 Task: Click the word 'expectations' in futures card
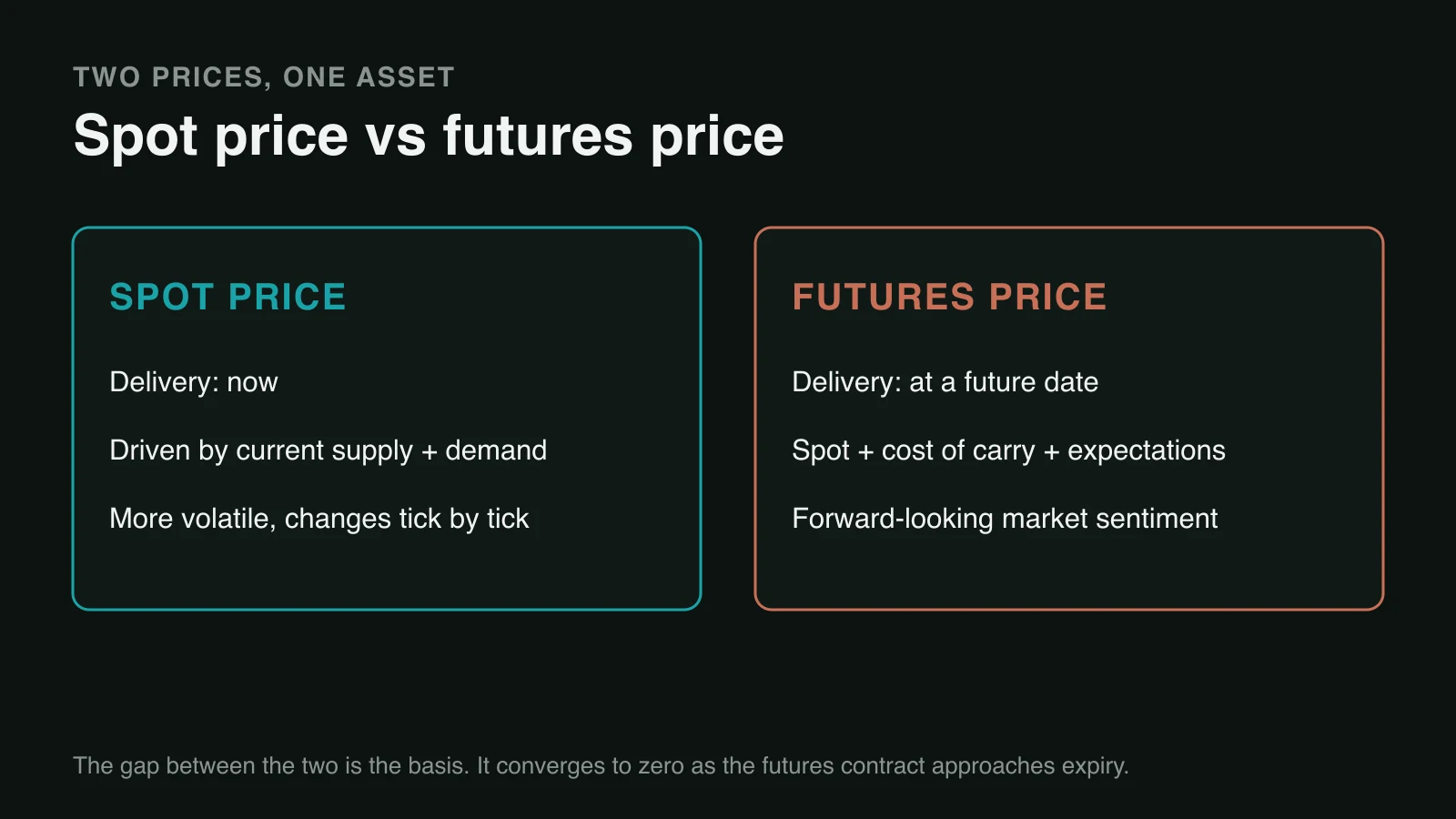point(1147,450)
